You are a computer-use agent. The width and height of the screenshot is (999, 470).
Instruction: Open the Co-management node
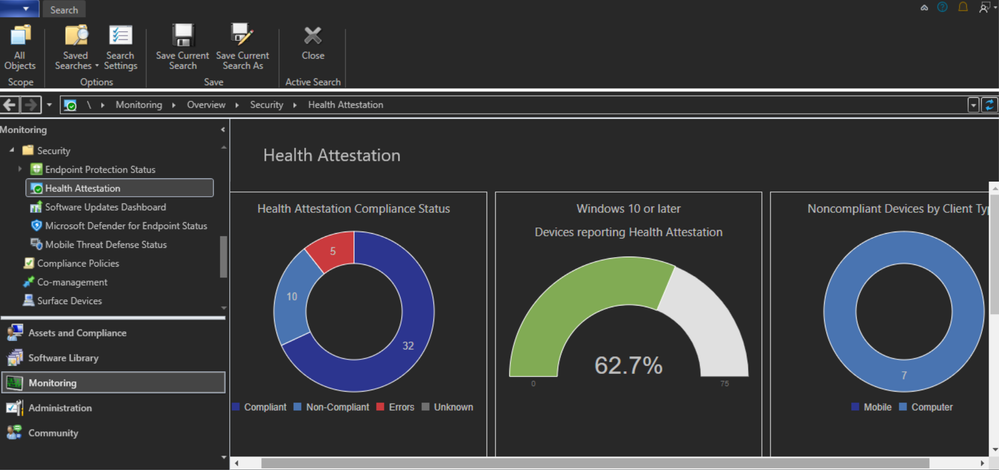[x=72, y=282]
